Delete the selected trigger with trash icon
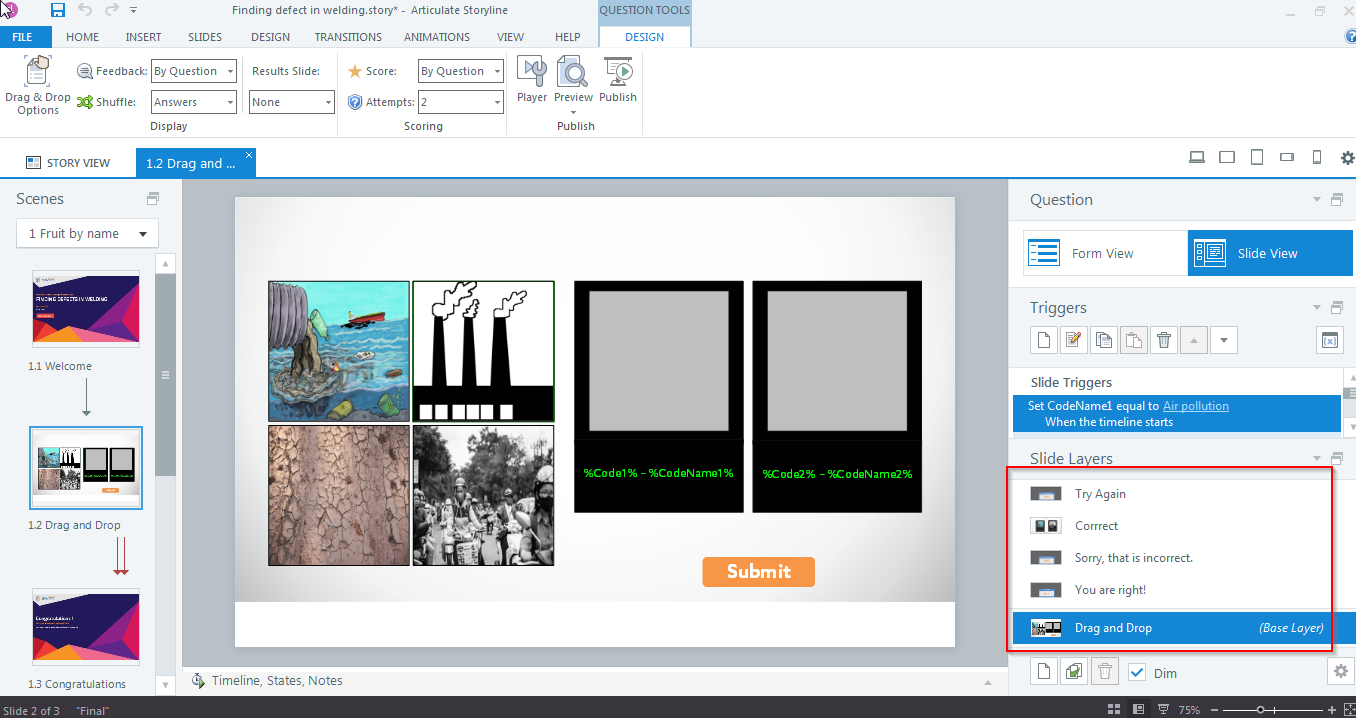The width and height of the screenshot is (1356, 718). (1164, 340)
